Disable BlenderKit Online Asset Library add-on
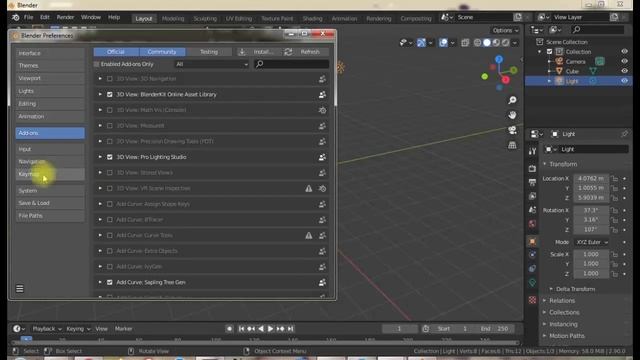Image resolution: width=640 pixels, height=360 pixels. [x=109, y=94]
